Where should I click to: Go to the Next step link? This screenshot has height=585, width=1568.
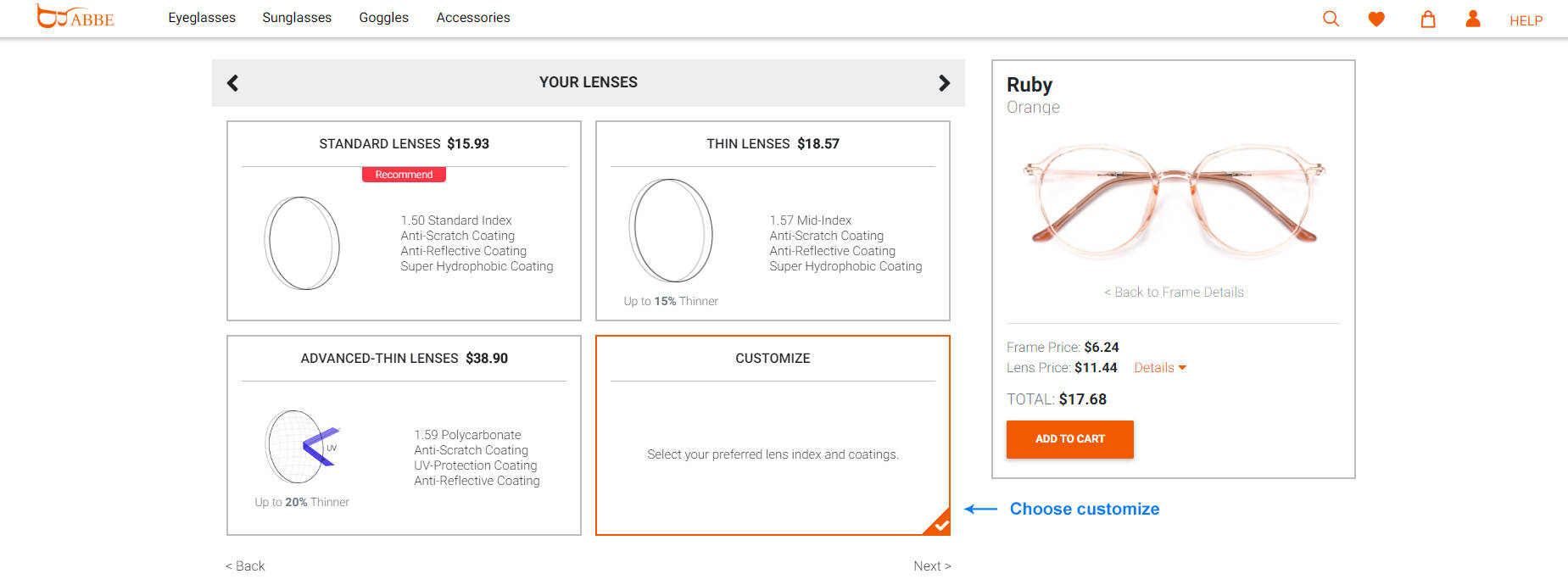click(x=932, y=565)
